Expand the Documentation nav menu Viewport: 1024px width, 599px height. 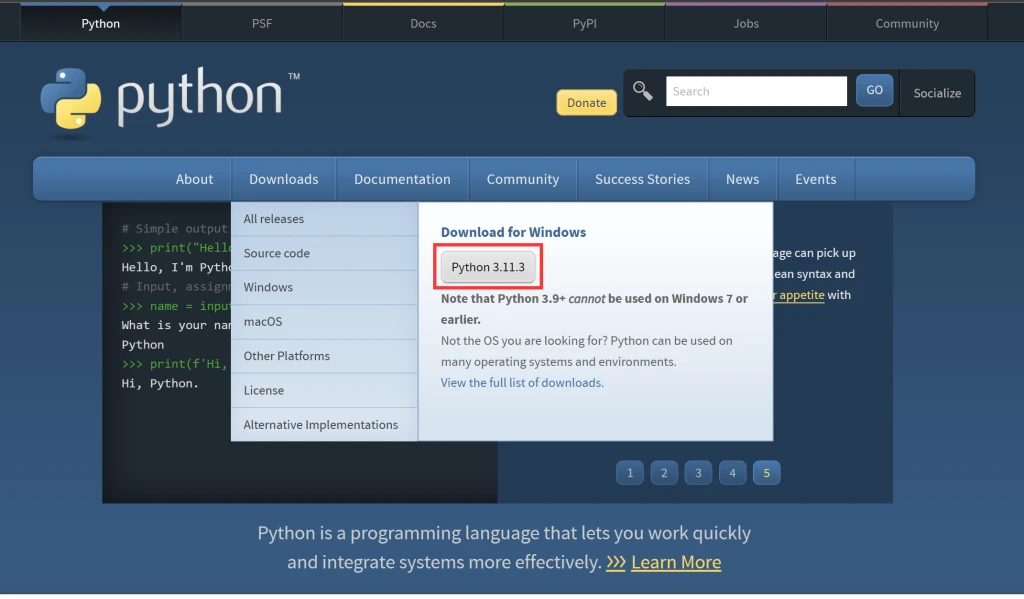[x=402, y=179]
